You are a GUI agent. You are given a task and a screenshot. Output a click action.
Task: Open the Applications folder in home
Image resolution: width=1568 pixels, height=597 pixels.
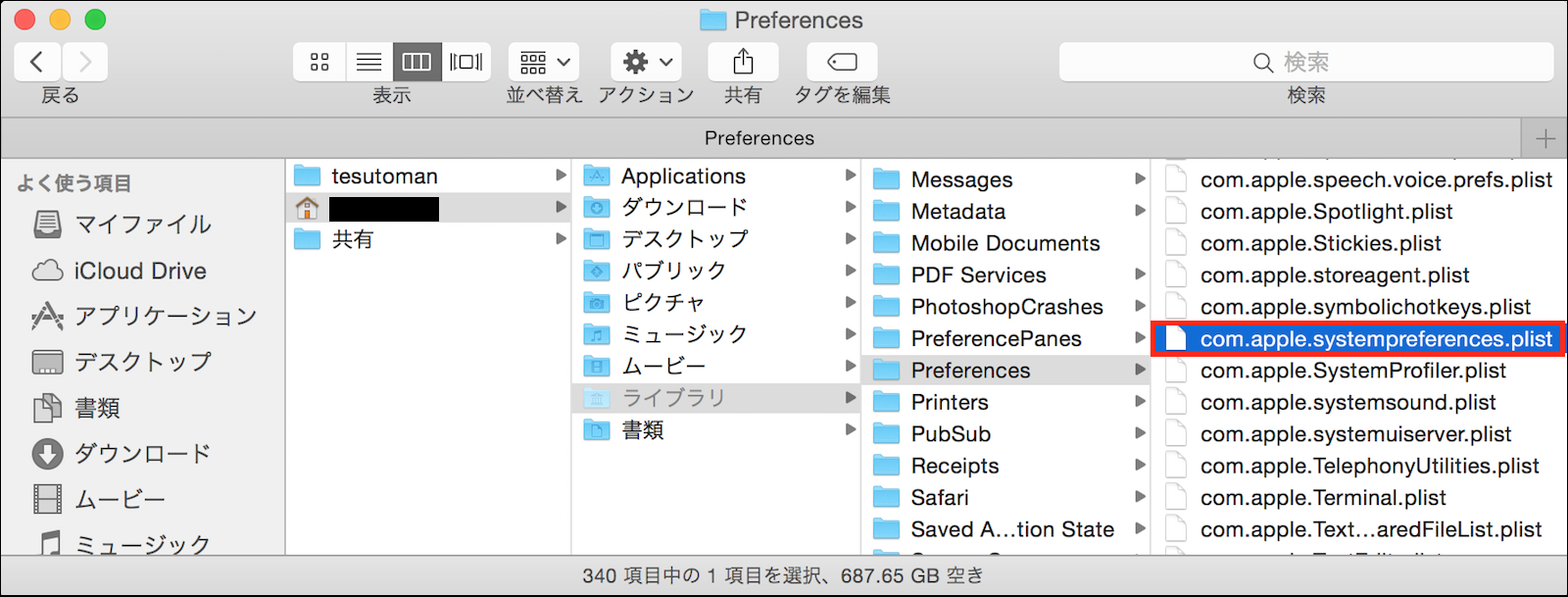[683, 176]
